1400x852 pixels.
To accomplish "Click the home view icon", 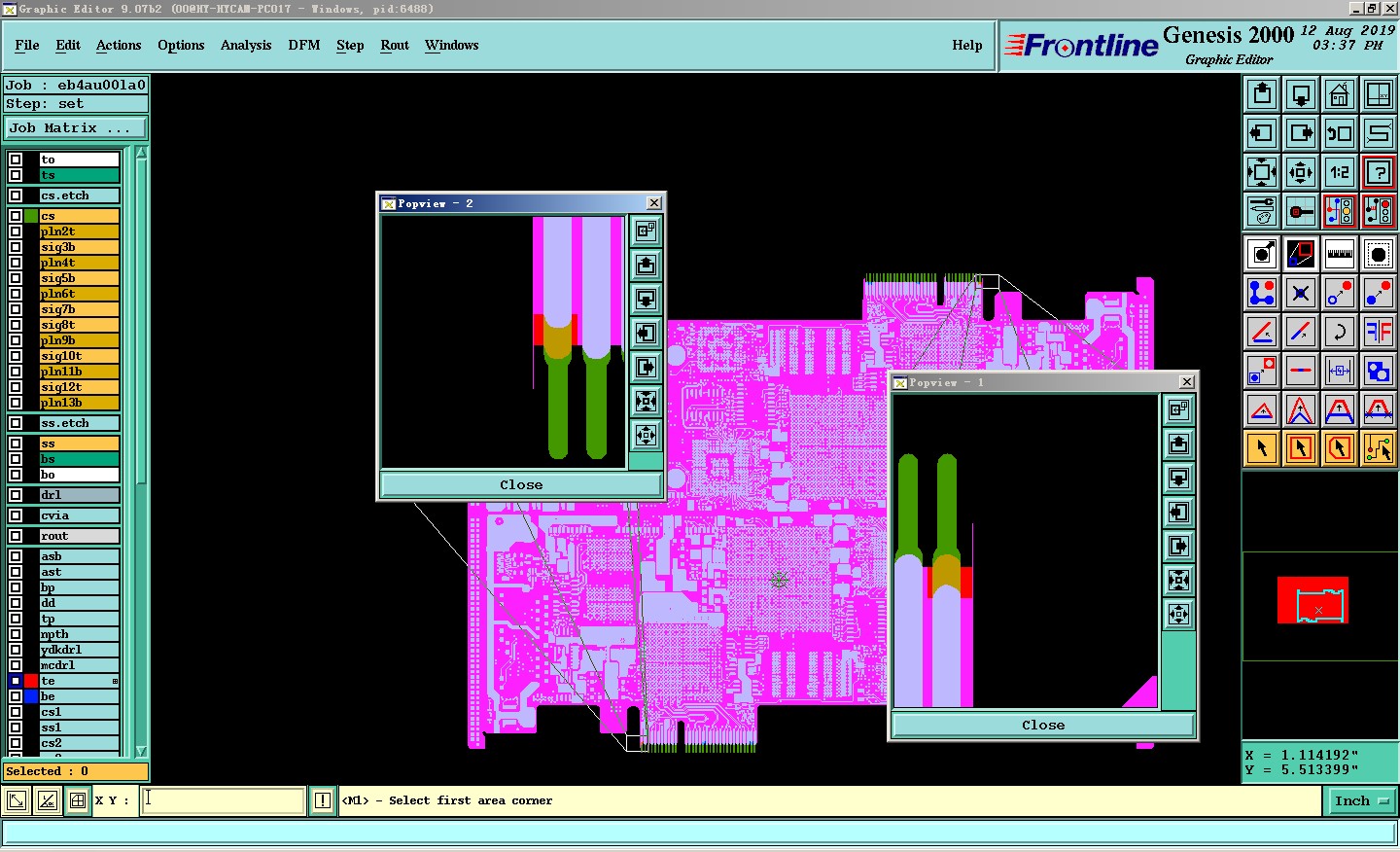I will point(1340,94).
